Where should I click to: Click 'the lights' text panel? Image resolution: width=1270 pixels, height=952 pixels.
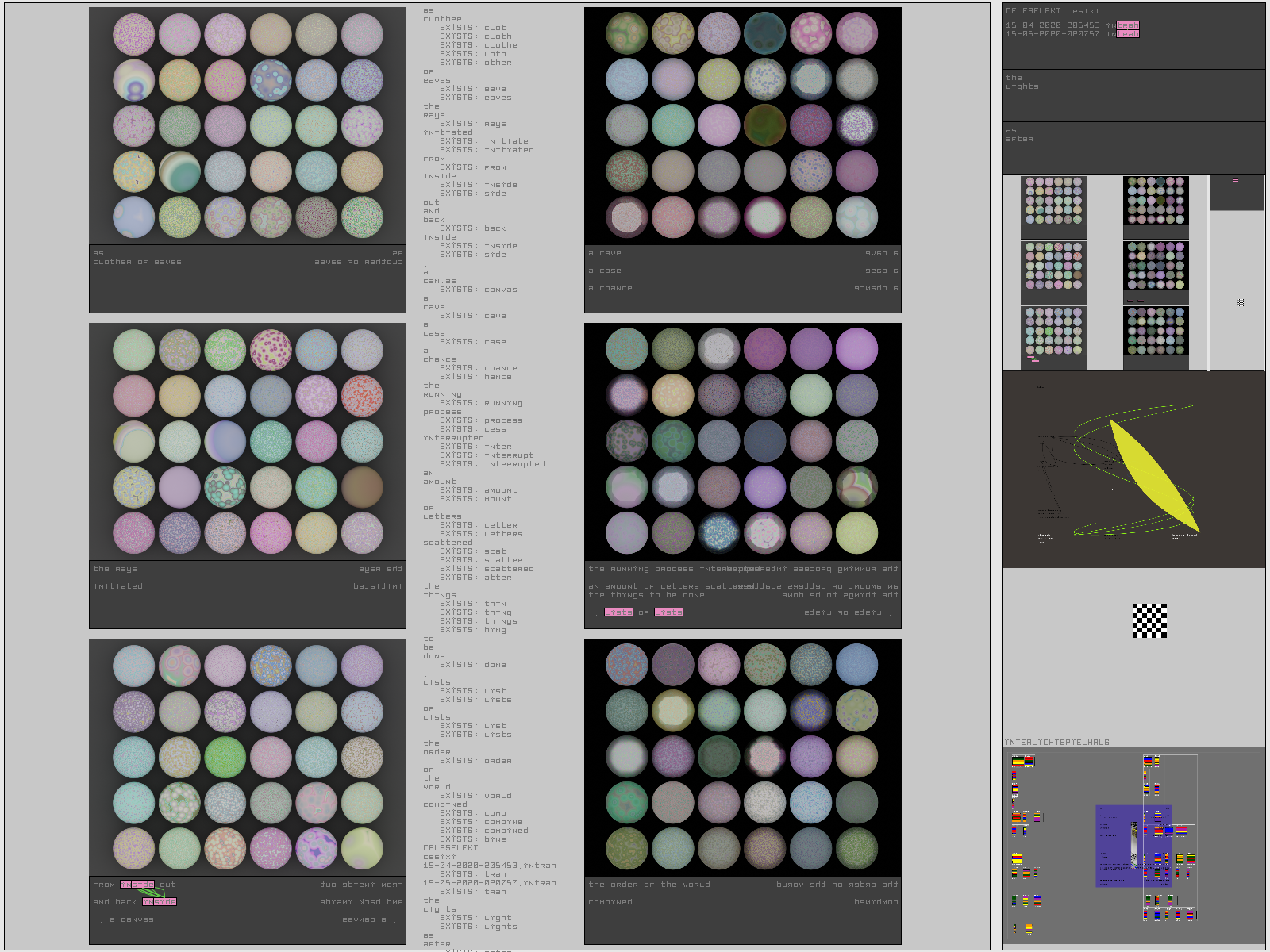pyautogui.click(x=1133, y=95)
